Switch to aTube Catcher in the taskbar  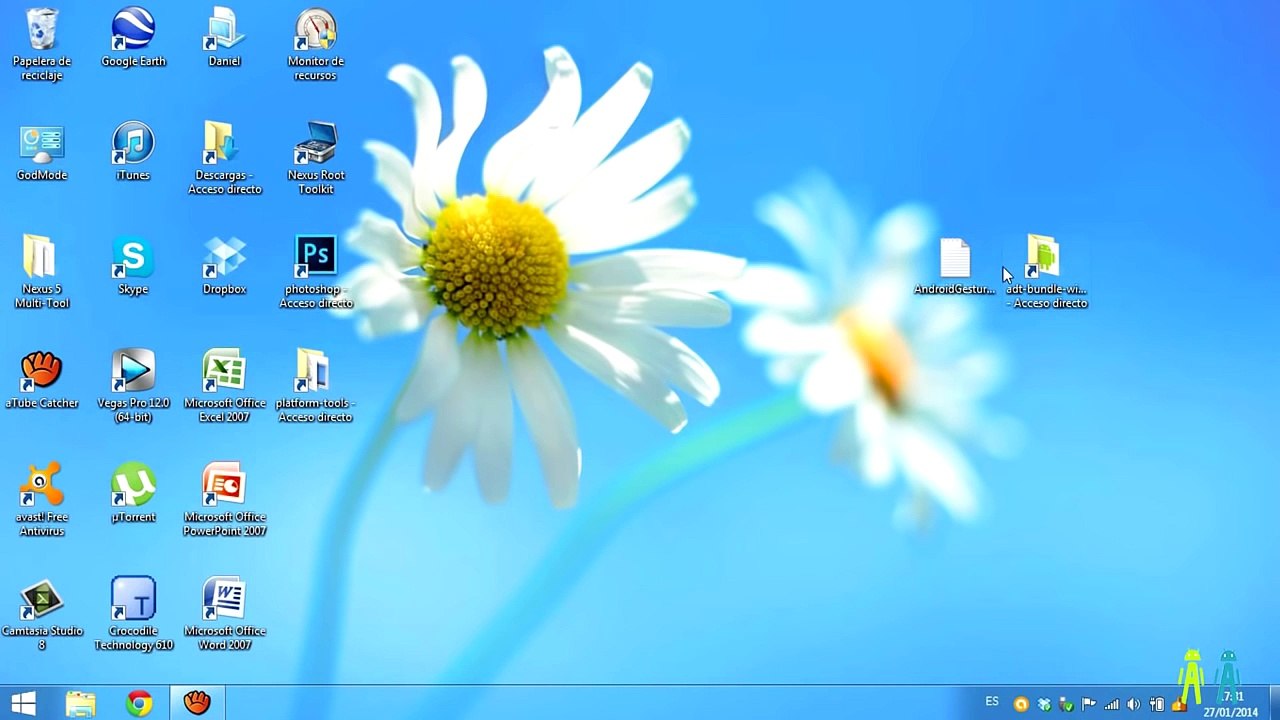[x=197, y=704]
